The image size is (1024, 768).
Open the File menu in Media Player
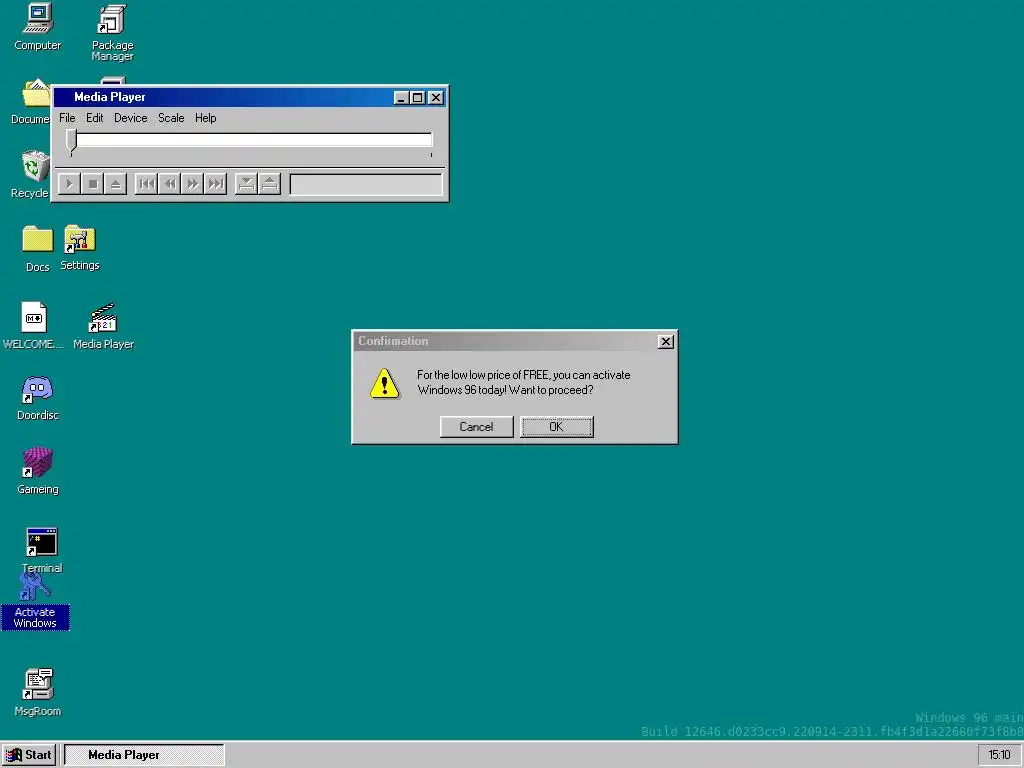67,118
